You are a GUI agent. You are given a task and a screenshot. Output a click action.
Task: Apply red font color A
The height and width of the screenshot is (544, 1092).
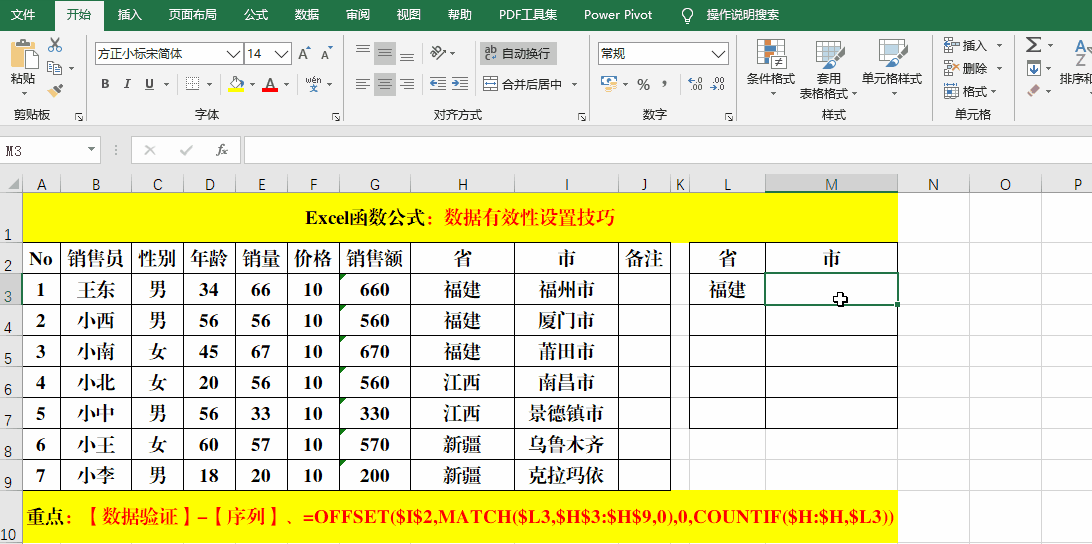[270, 84]
